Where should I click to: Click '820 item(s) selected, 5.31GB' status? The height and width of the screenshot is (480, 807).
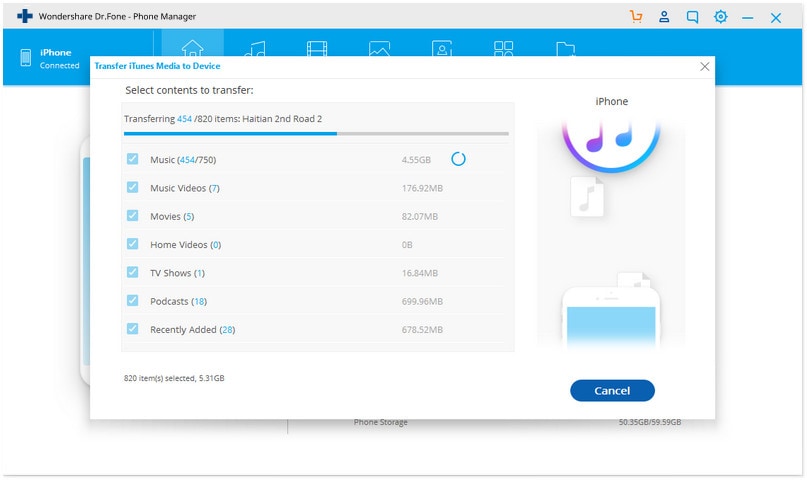[174, 378]
